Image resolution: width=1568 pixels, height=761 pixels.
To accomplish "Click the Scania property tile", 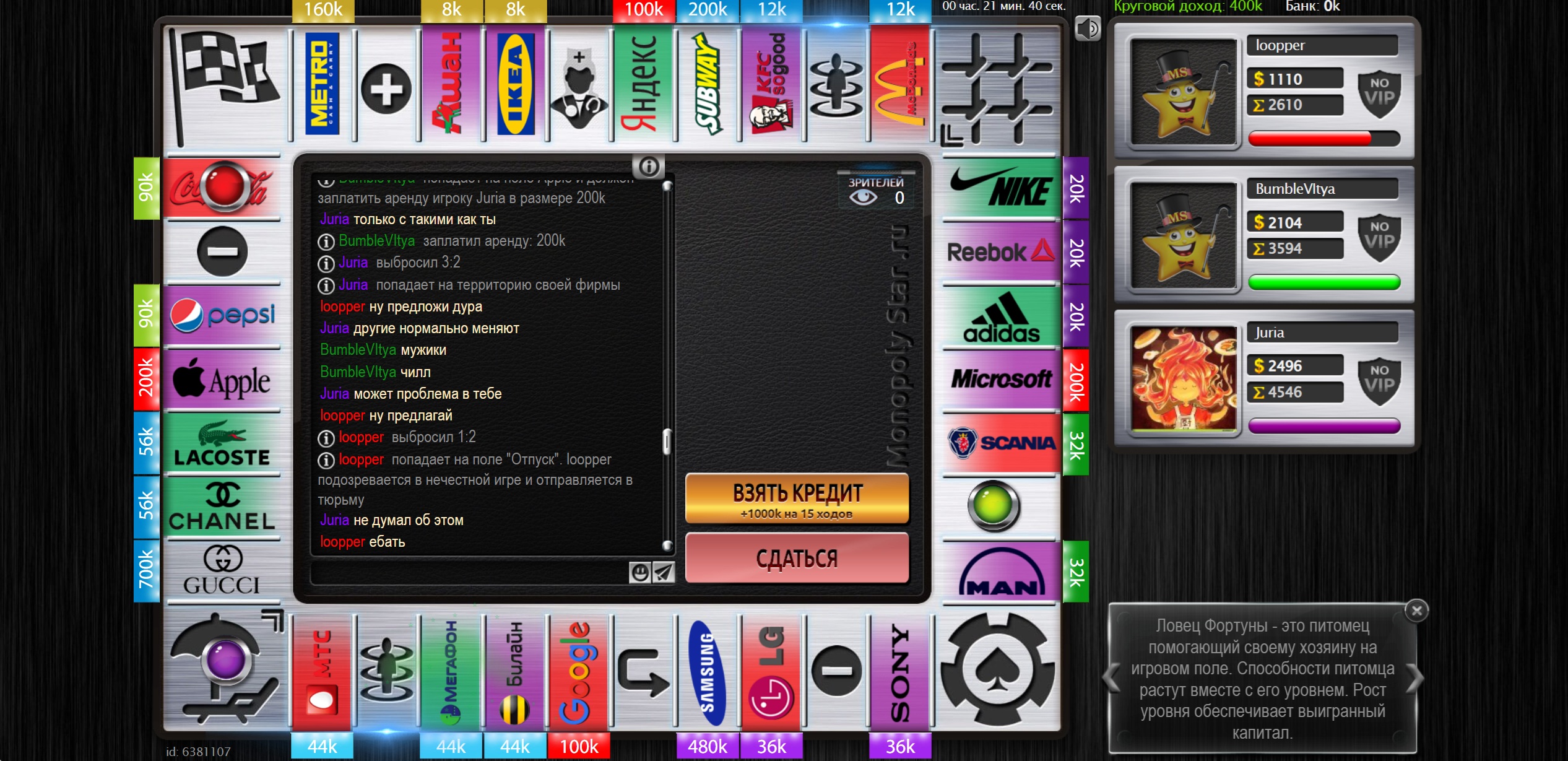I will [x=1000, y=443].
